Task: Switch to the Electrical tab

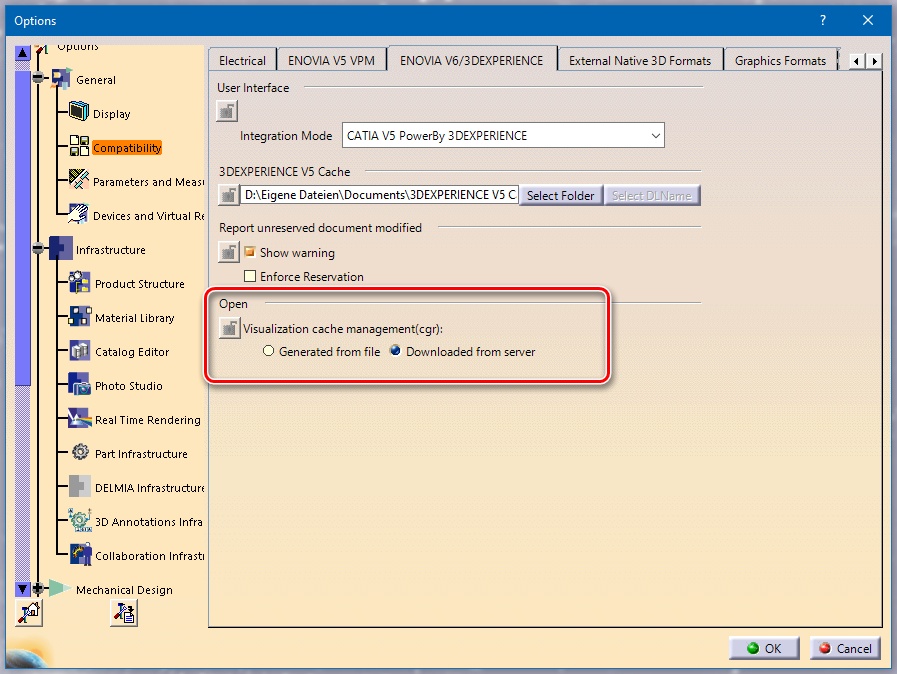Action: pos(243,61)
